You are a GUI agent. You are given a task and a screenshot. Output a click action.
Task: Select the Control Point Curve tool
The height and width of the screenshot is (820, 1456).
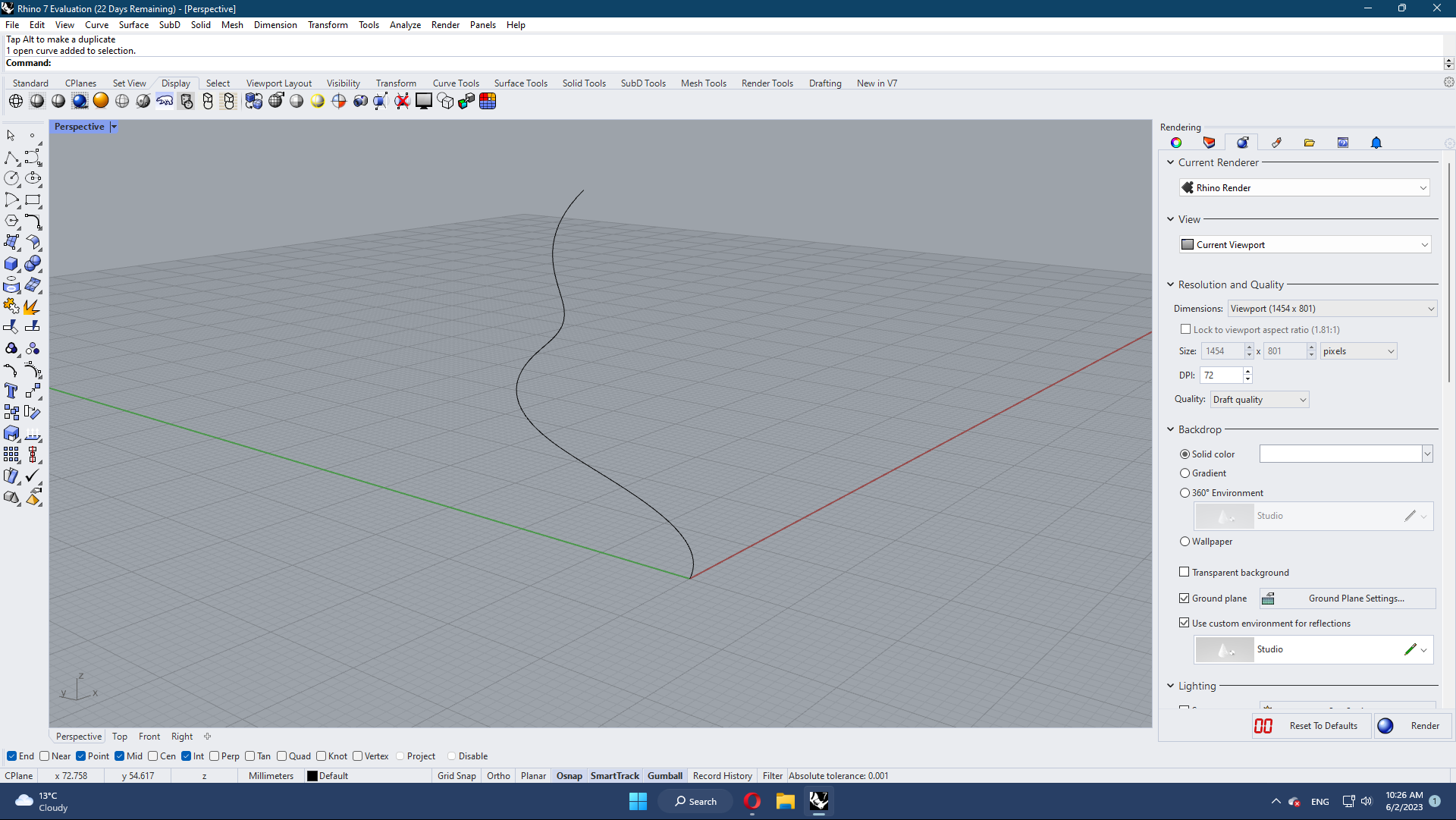pyautogui.click(x=33, y=158)
